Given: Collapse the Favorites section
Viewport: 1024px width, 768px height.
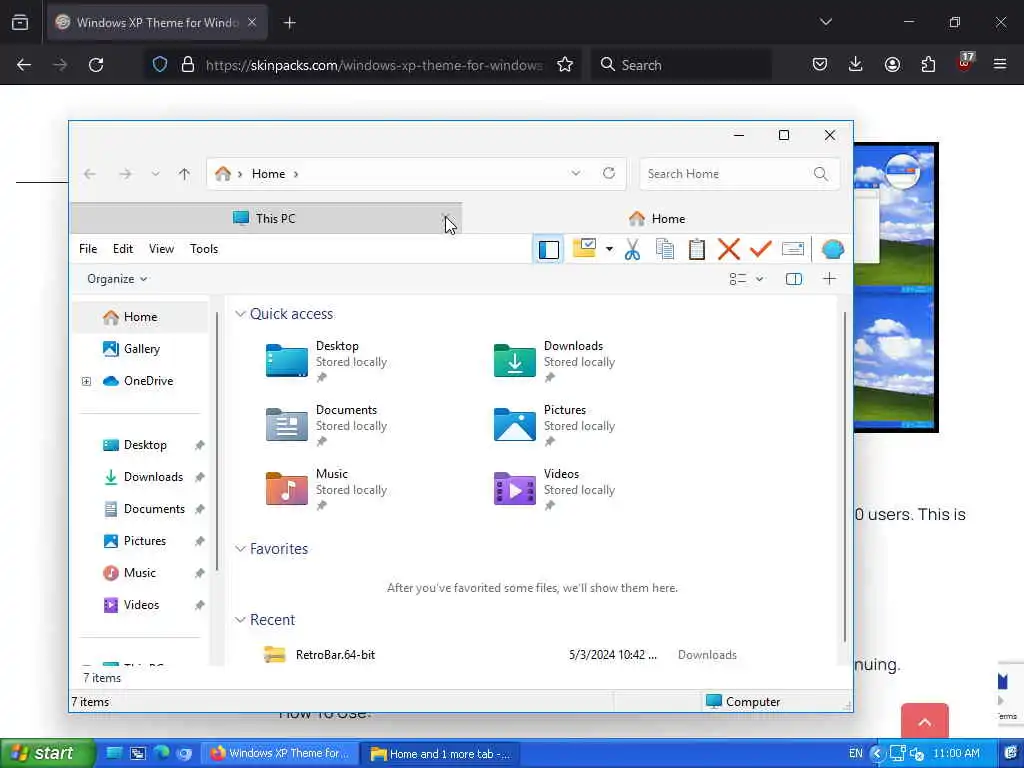Looking at the screenshot, I should (240, 549).
